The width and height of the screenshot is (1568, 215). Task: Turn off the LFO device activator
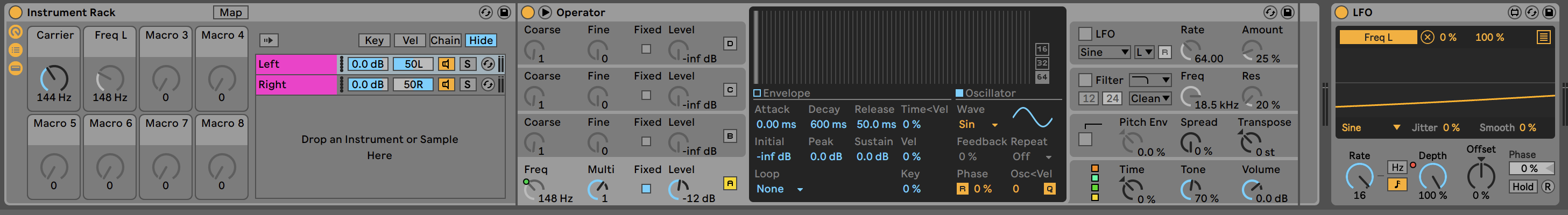[1340, 12]
